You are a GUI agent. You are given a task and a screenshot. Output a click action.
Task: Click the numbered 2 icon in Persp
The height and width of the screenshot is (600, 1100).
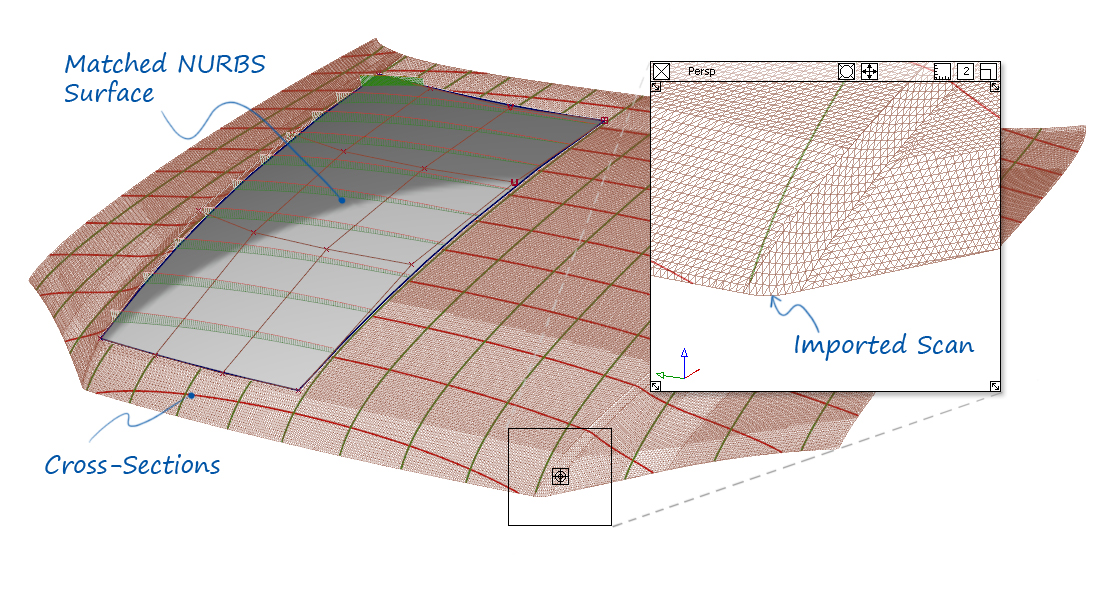coord(965,72)
